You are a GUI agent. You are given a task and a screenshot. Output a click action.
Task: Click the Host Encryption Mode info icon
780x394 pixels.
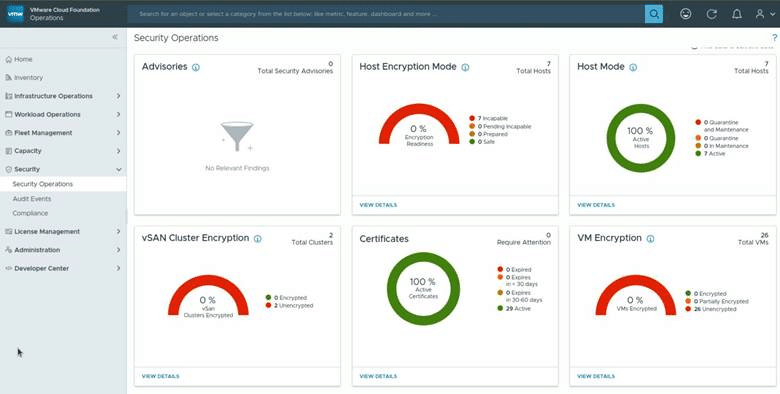pos(465,67)
